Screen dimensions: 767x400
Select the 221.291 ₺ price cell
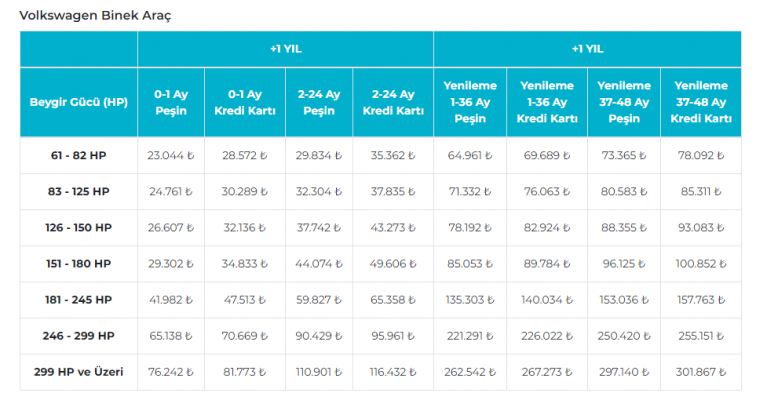coord(470,336)
